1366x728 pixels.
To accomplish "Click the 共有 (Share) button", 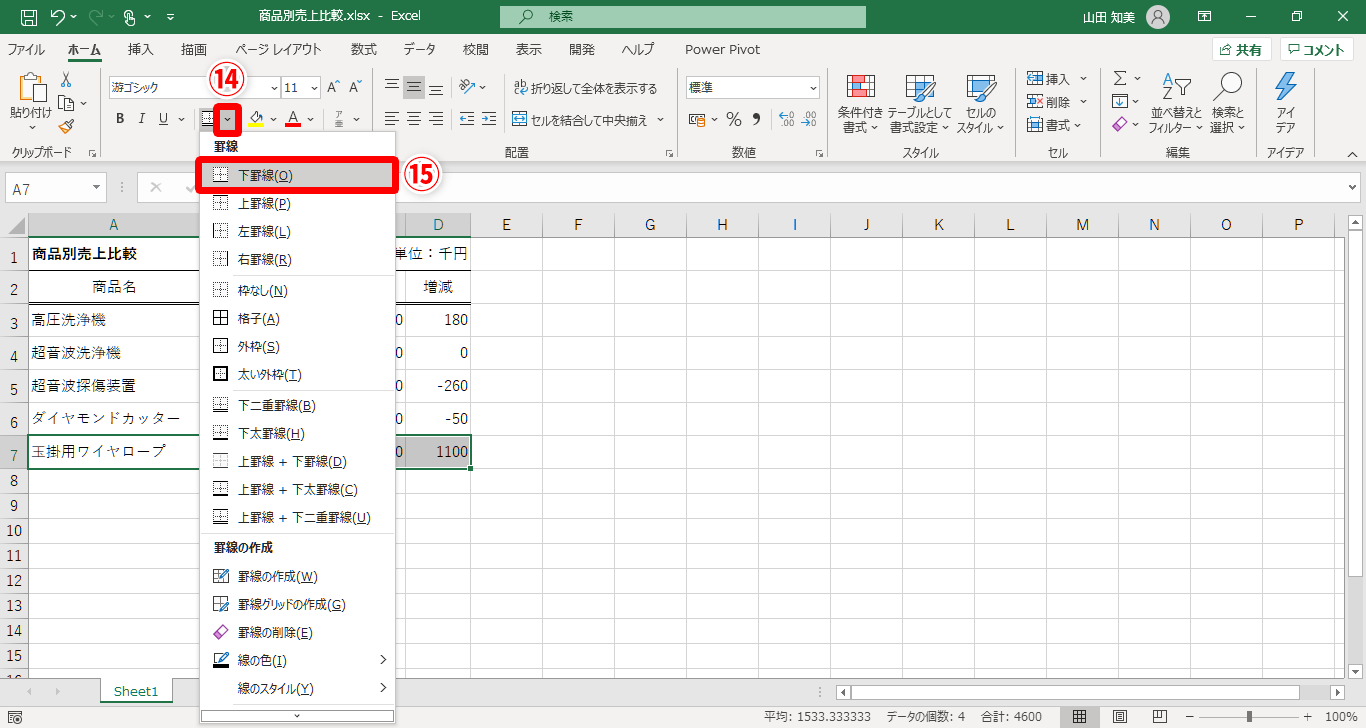I will tap(1241, 49).
